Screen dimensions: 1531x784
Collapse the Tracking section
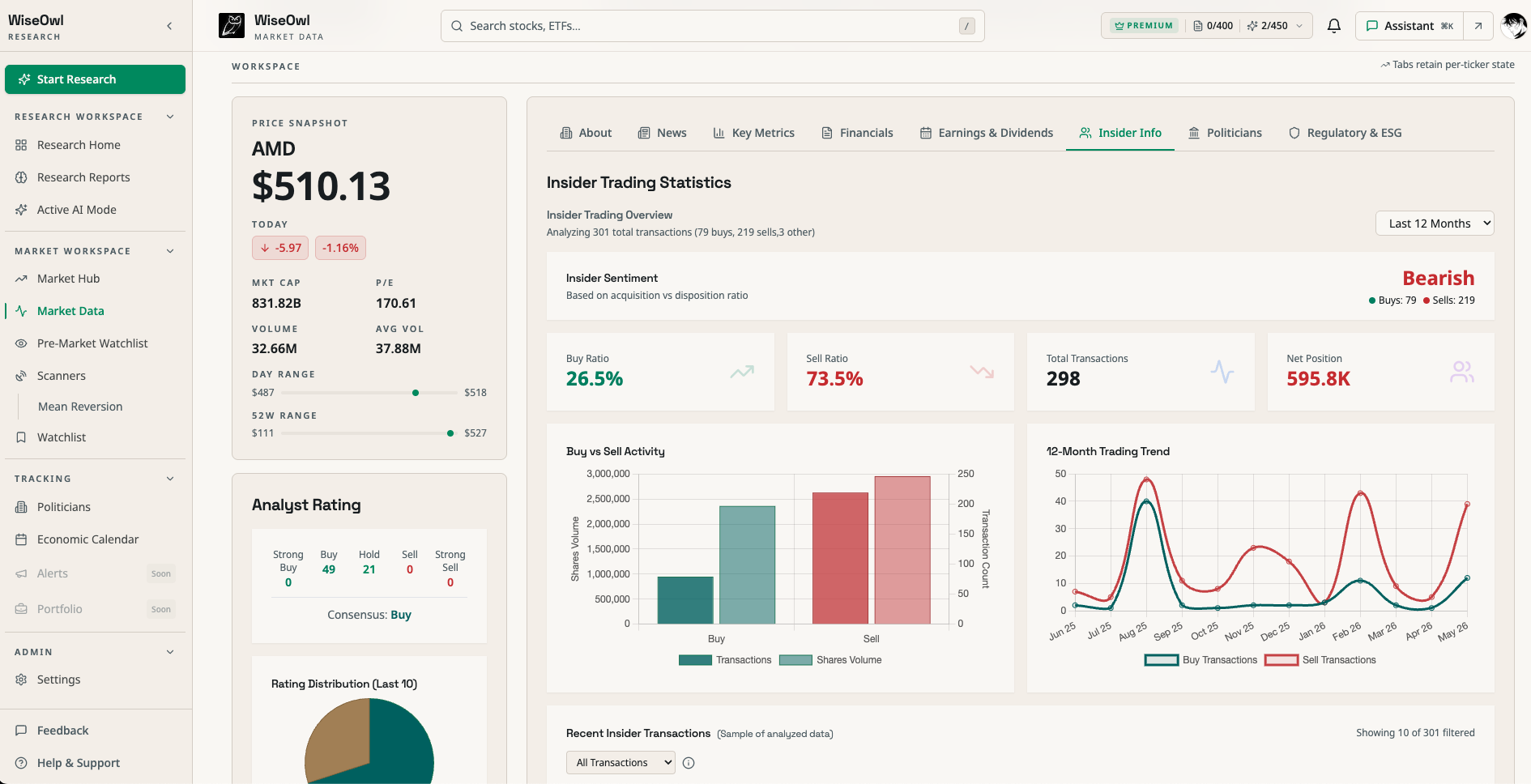[170, 479]
